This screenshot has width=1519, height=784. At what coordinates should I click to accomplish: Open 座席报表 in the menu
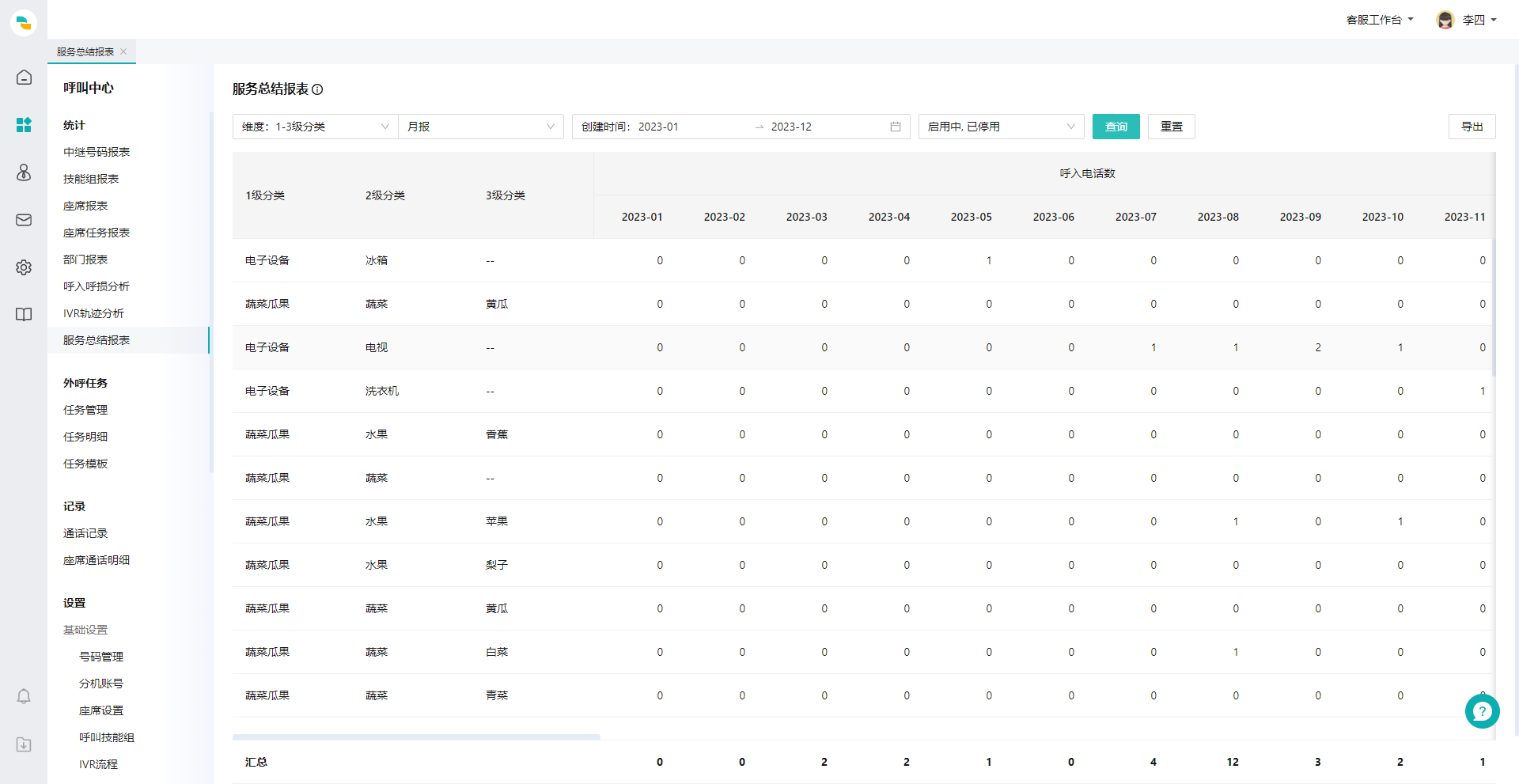pos(85,206)
